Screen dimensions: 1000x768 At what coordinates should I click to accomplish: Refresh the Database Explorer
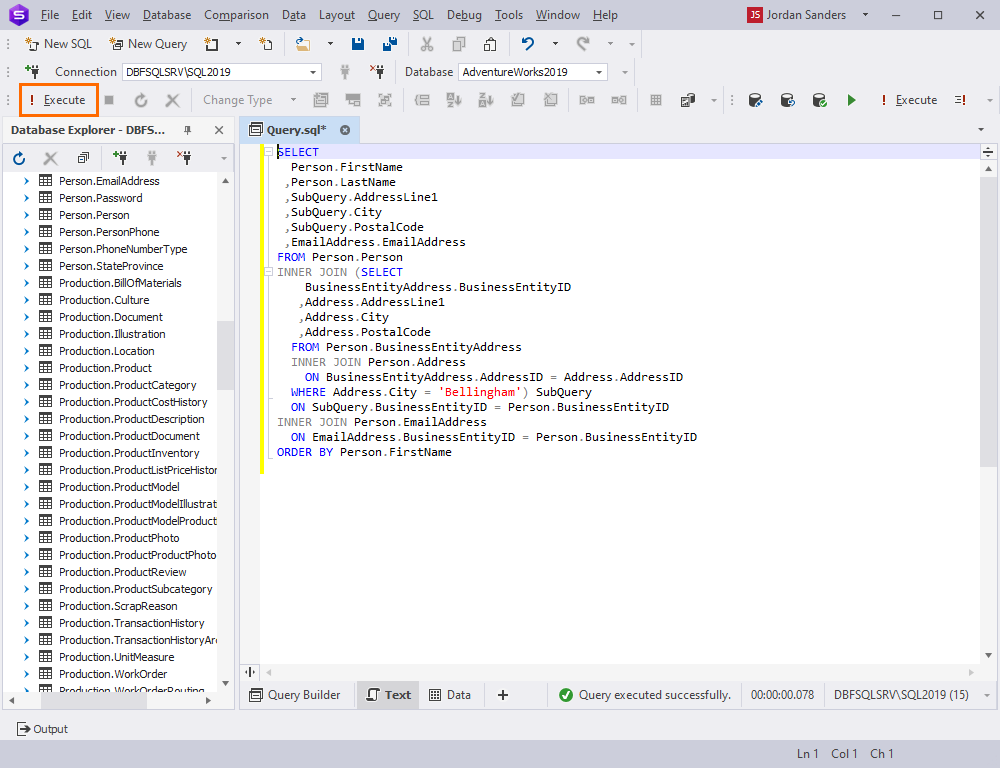click(19, 158)
